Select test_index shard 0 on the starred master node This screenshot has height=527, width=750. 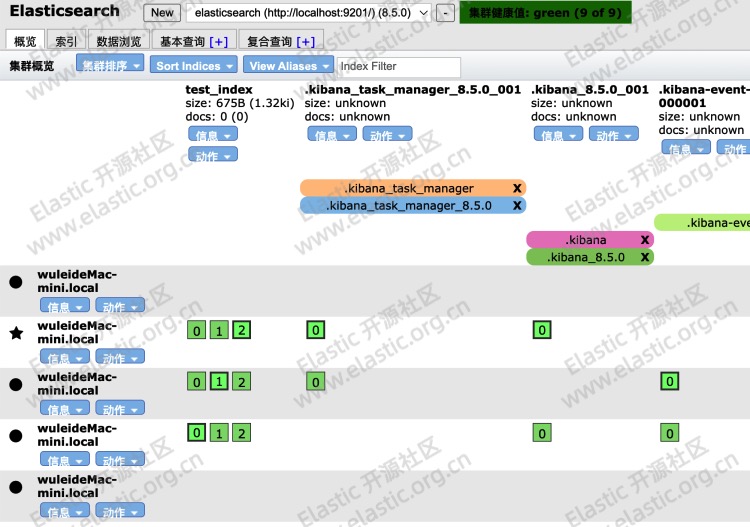(x=197, y=330)
